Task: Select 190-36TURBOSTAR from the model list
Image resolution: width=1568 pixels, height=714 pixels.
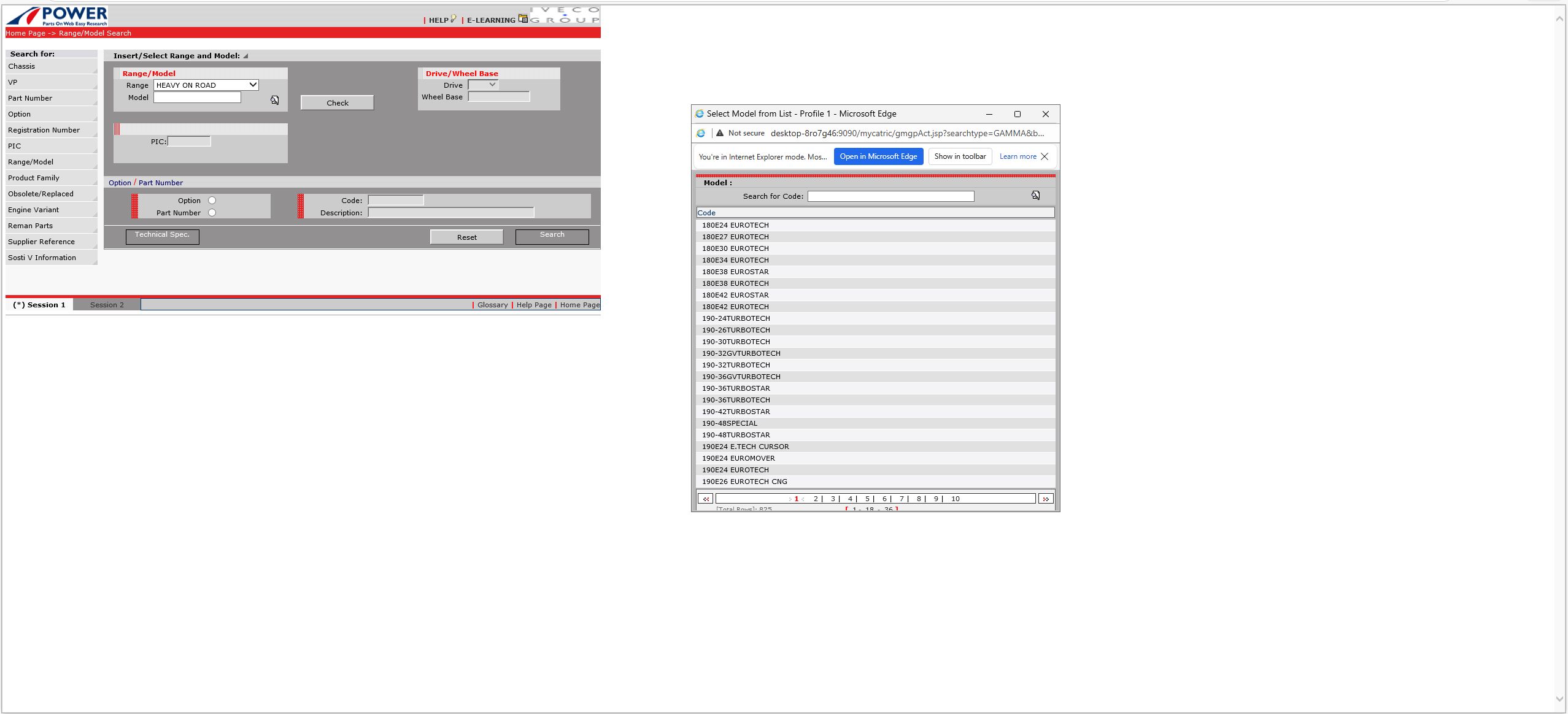Action: [x=736, y=388]
